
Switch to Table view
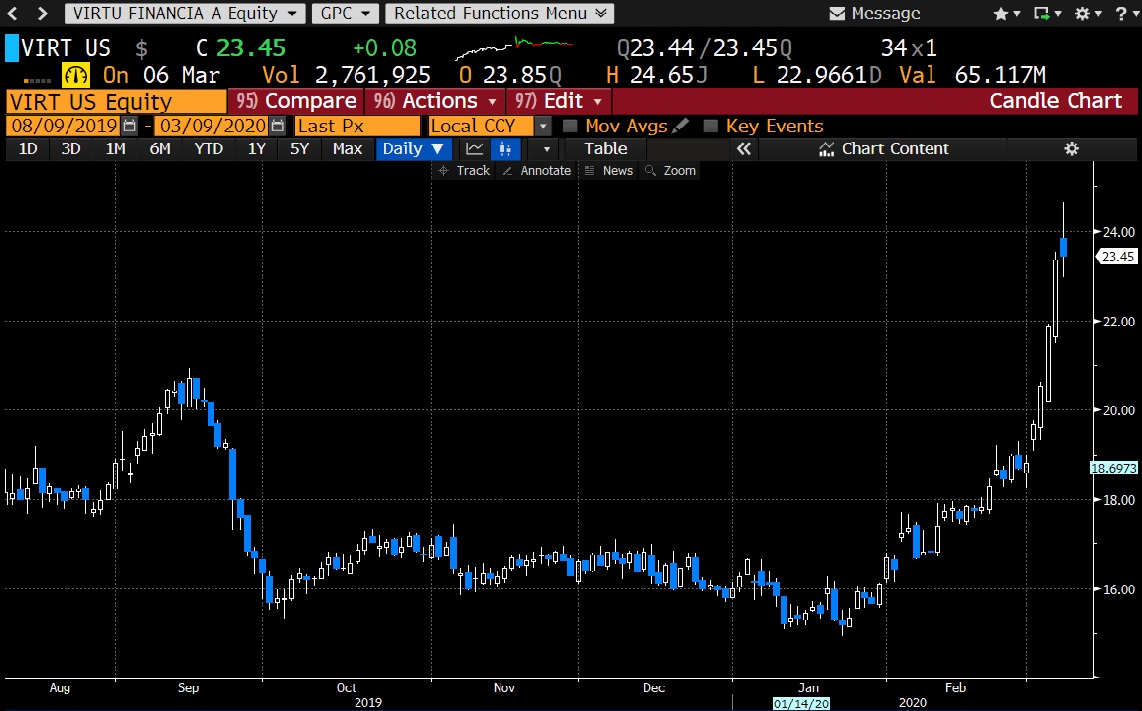605,149
